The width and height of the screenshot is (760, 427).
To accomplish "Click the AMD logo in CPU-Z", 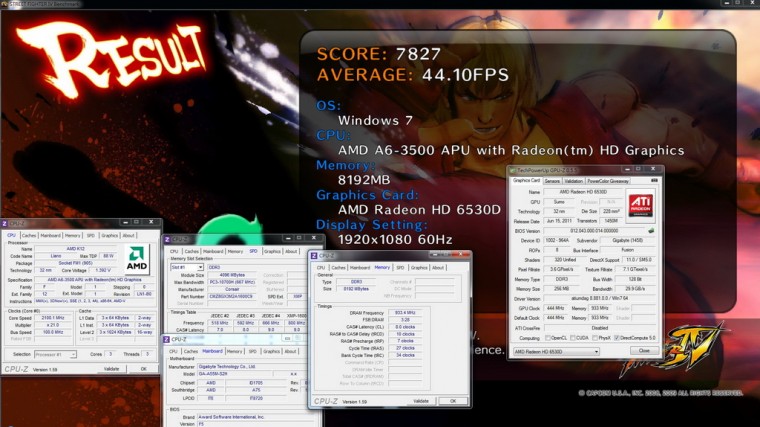I will [137, 258].
